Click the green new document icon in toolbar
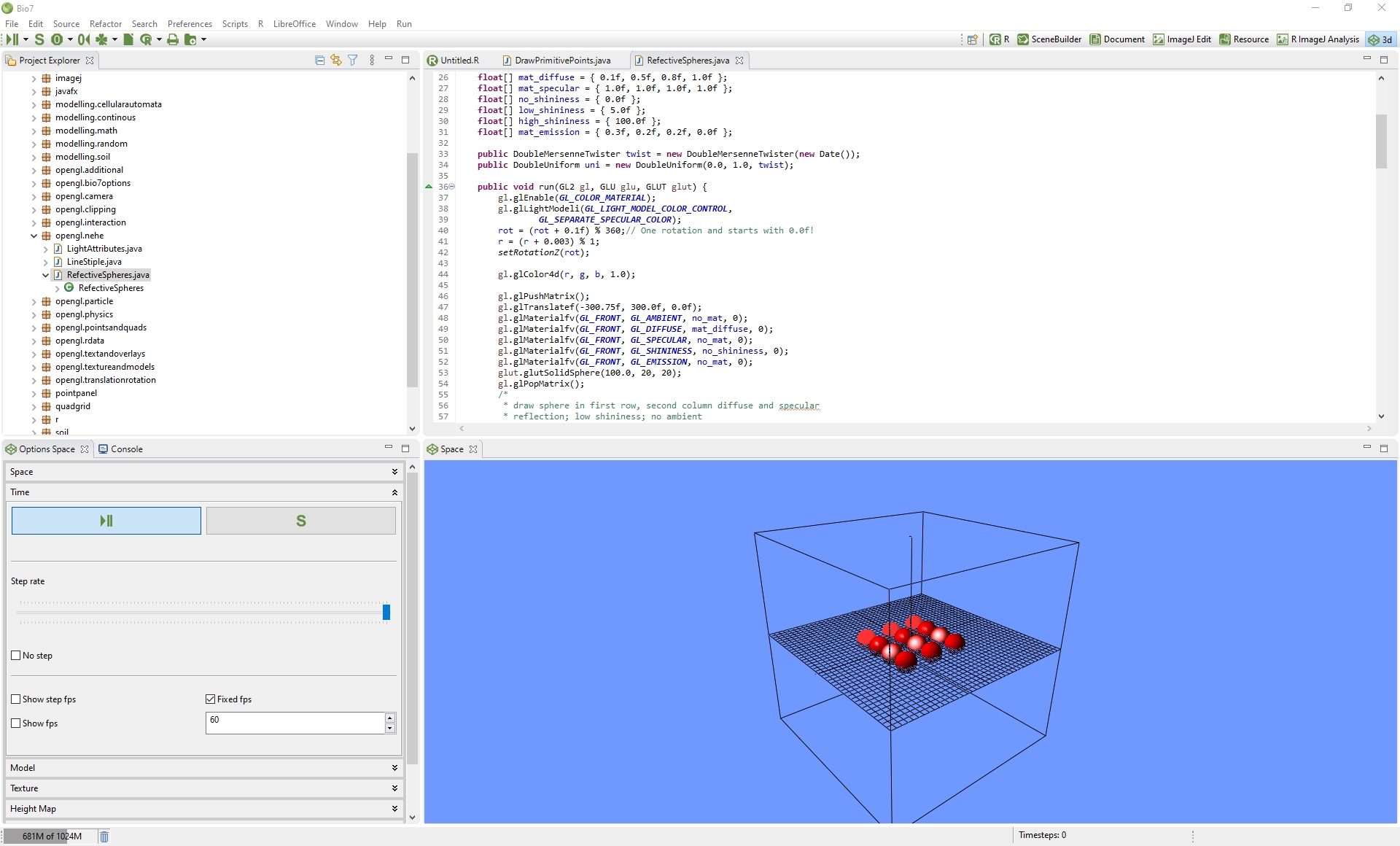 pyautogui.click(x=128, y=39)
